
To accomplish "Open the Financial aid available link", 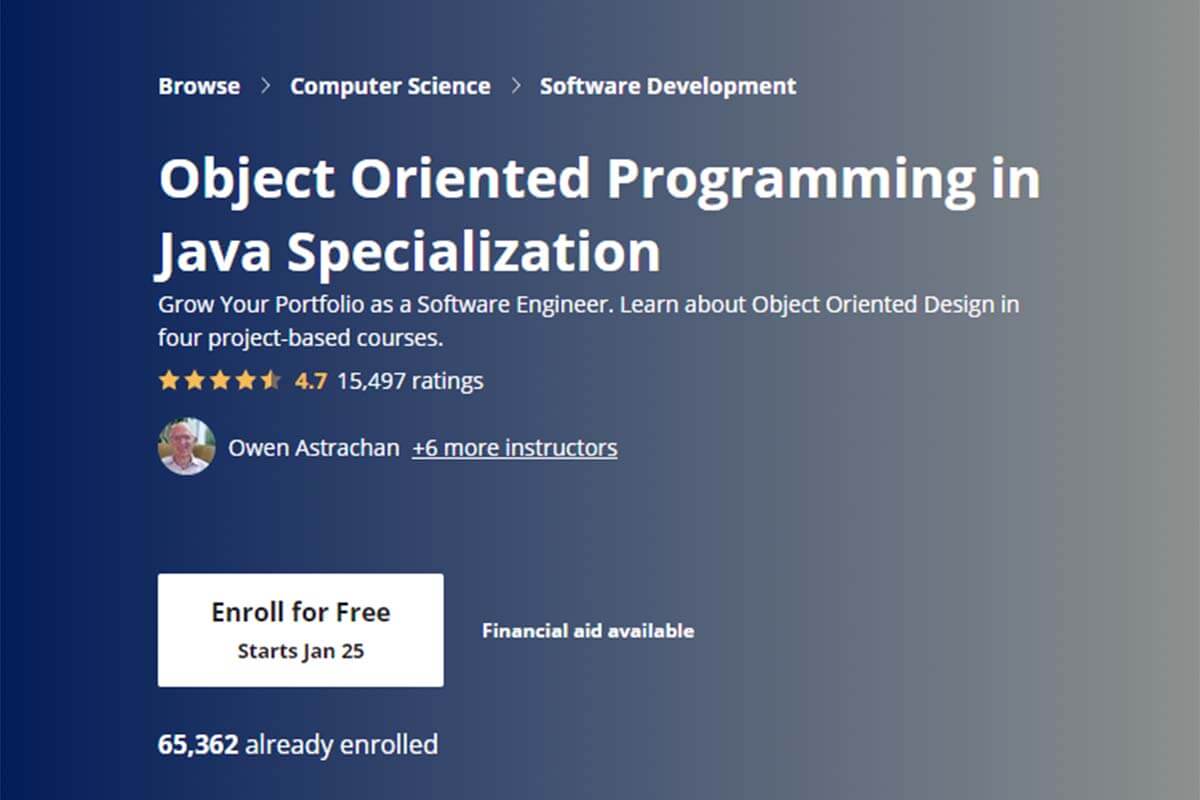I will point(588,630).
